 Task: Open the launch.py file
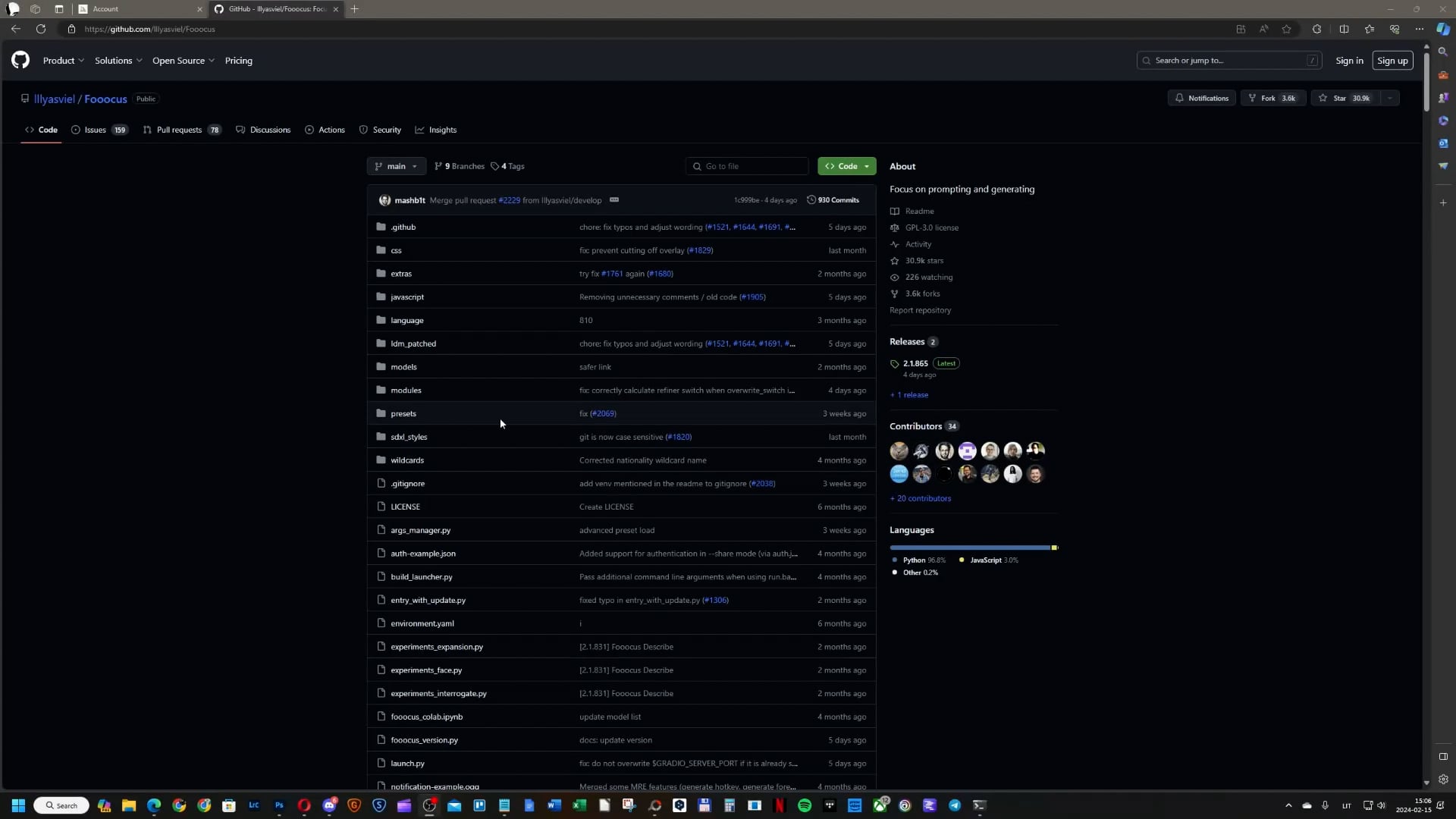pyautogui.click(x=407, y=764)
